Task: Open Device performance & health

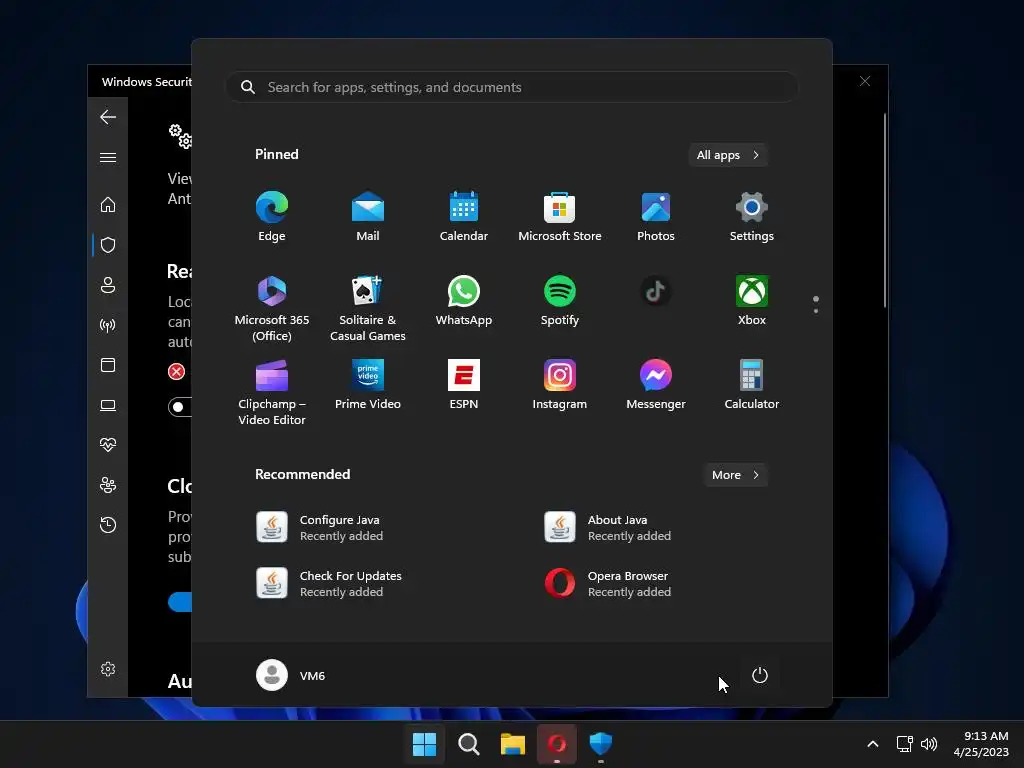Action: coord(108,445)
